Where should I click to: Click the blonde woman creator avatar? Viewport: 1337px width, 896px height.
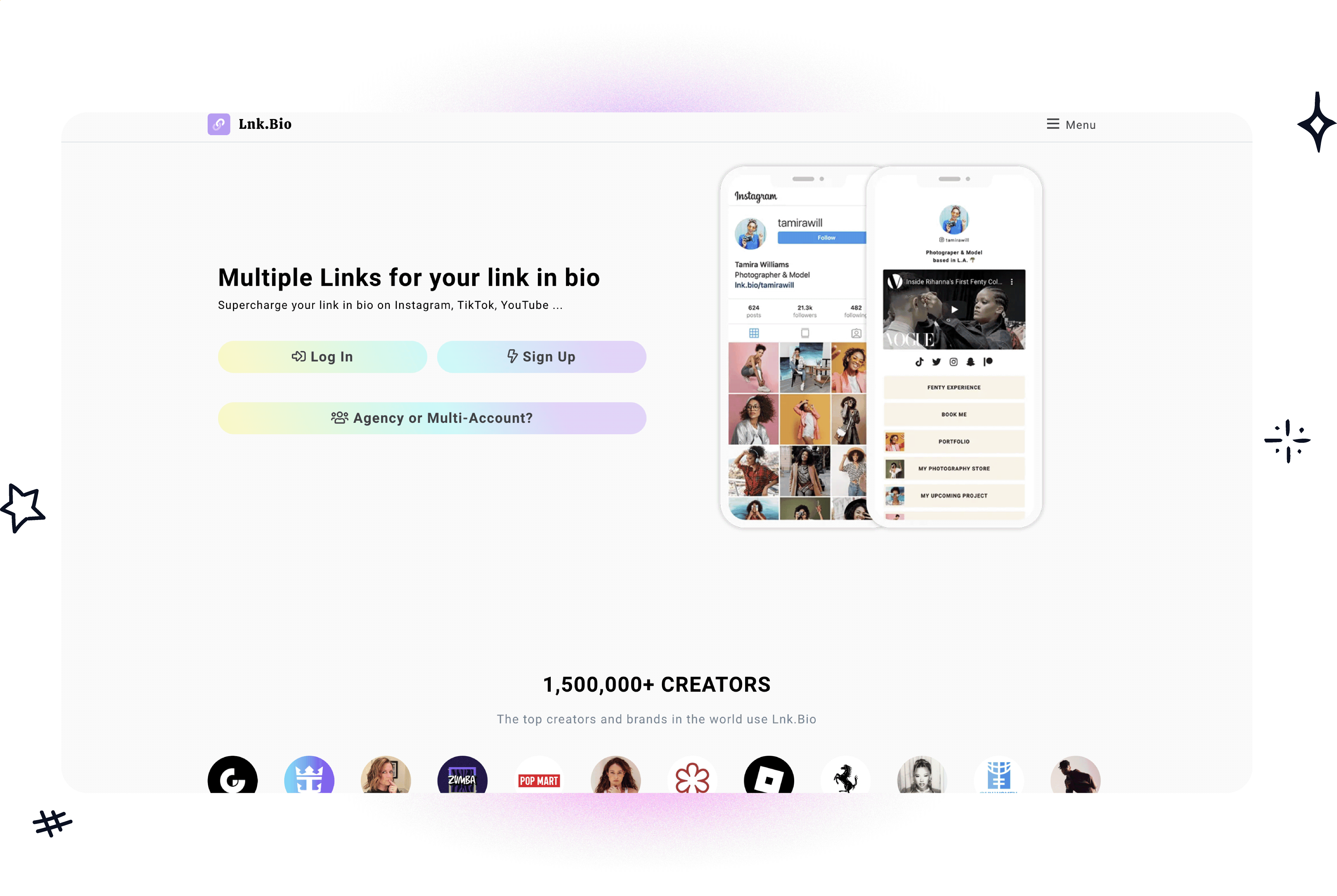(x=386, y=774)
